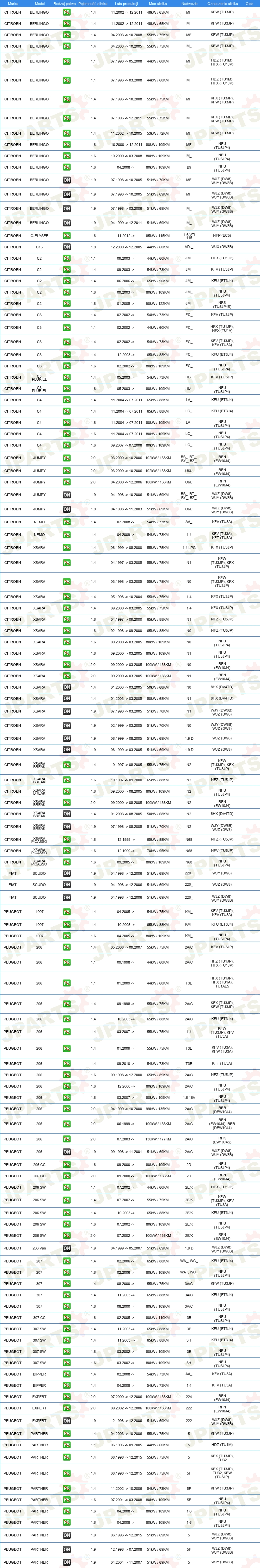Click the diesel ON icon in the BERLINGO 04.1999 row
Viewport: 260px width, 1568px height.
click(x=66, y=223)
